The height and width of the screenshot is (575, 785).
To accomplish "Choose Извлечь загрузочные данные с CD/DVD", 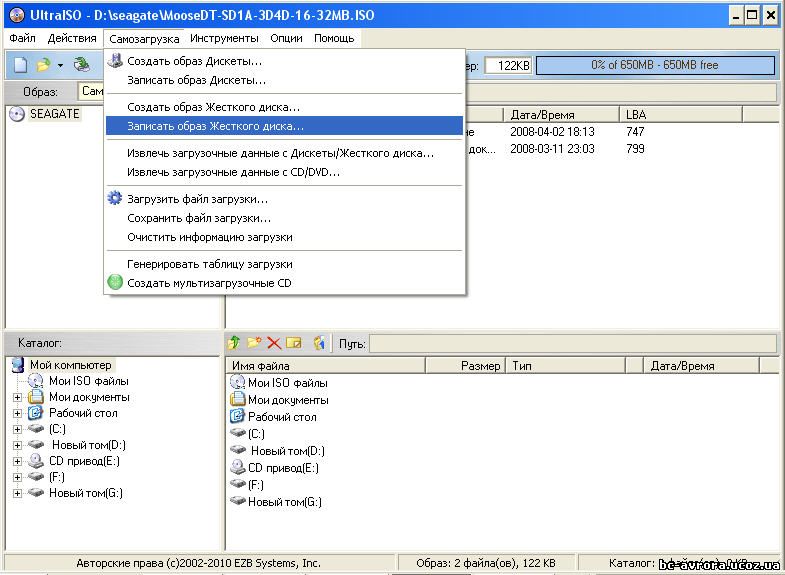I will click(x=284, y=172).
